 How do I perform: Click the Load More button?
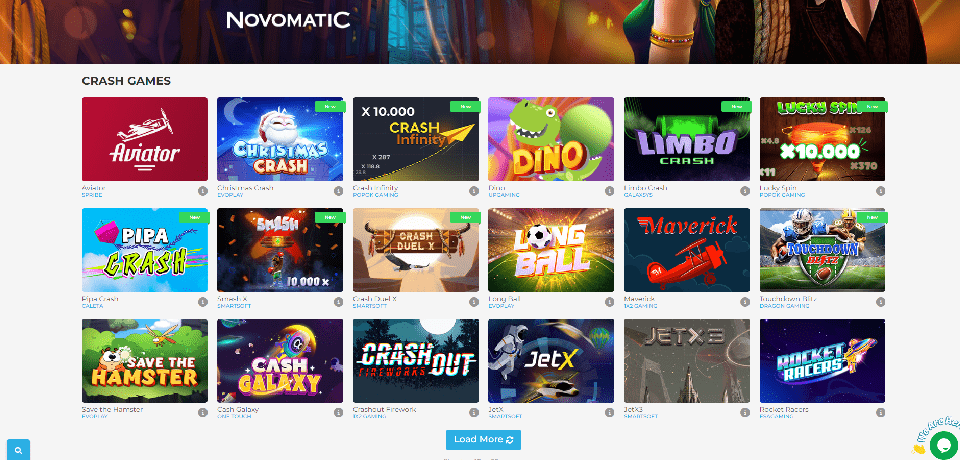[x=483, y=440]
